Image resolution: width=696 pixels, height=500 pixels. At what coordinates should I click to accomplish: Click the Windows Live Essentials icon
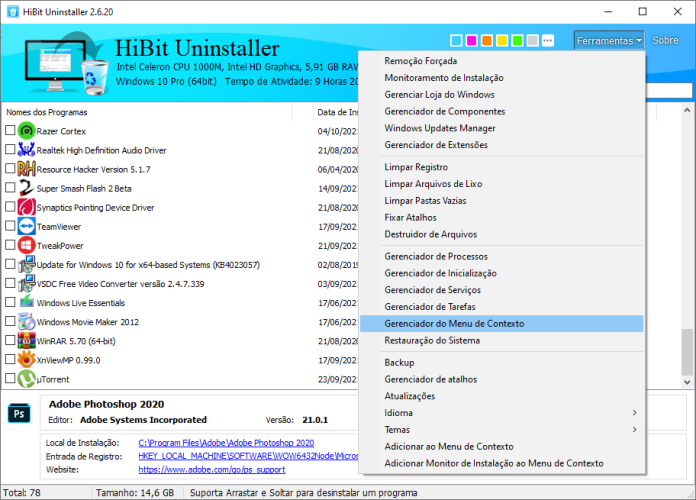click(27, 302)
